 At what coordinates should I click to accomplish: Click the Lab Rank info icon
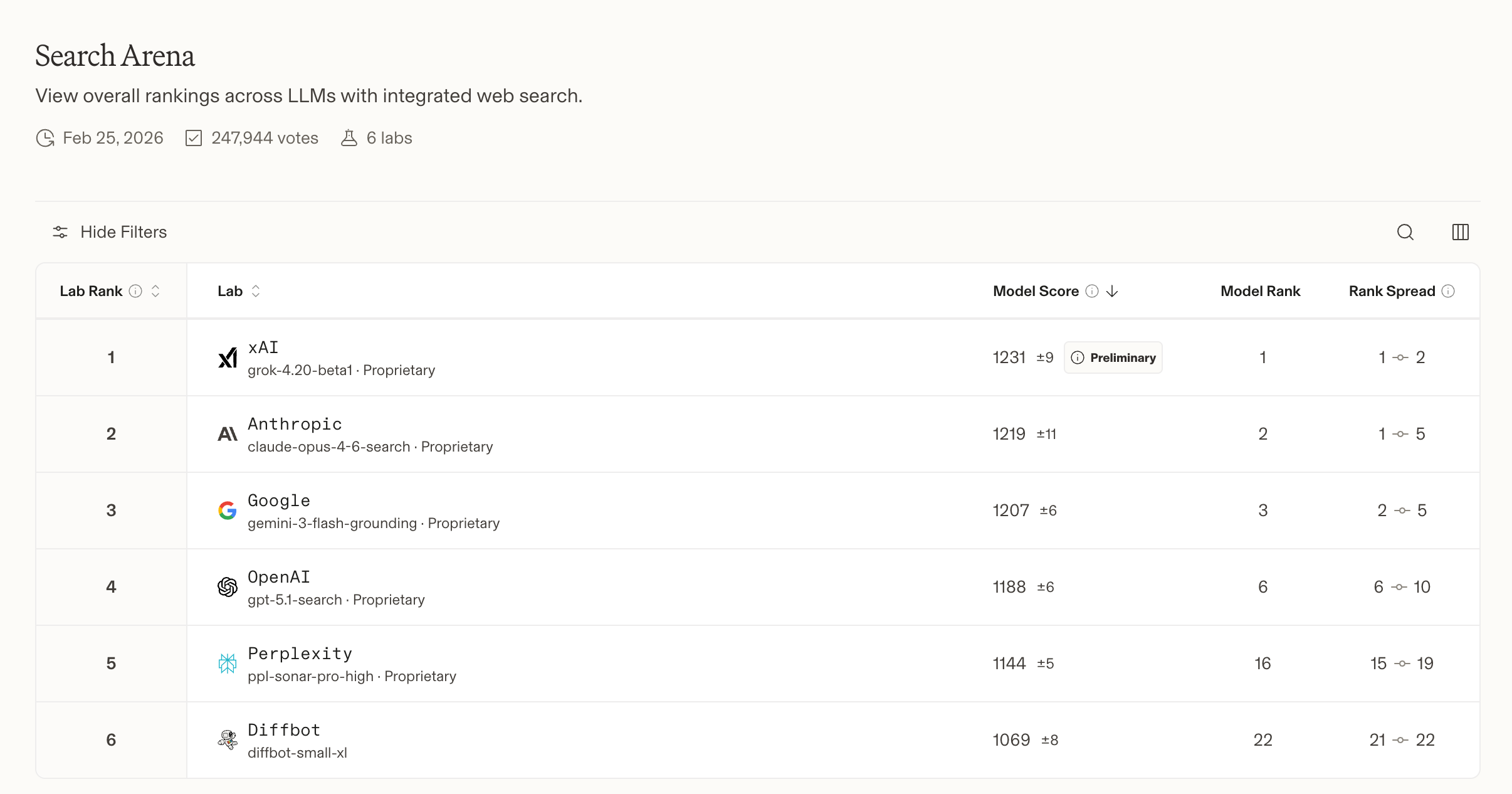pyautogui.click(x=135, y=291)
